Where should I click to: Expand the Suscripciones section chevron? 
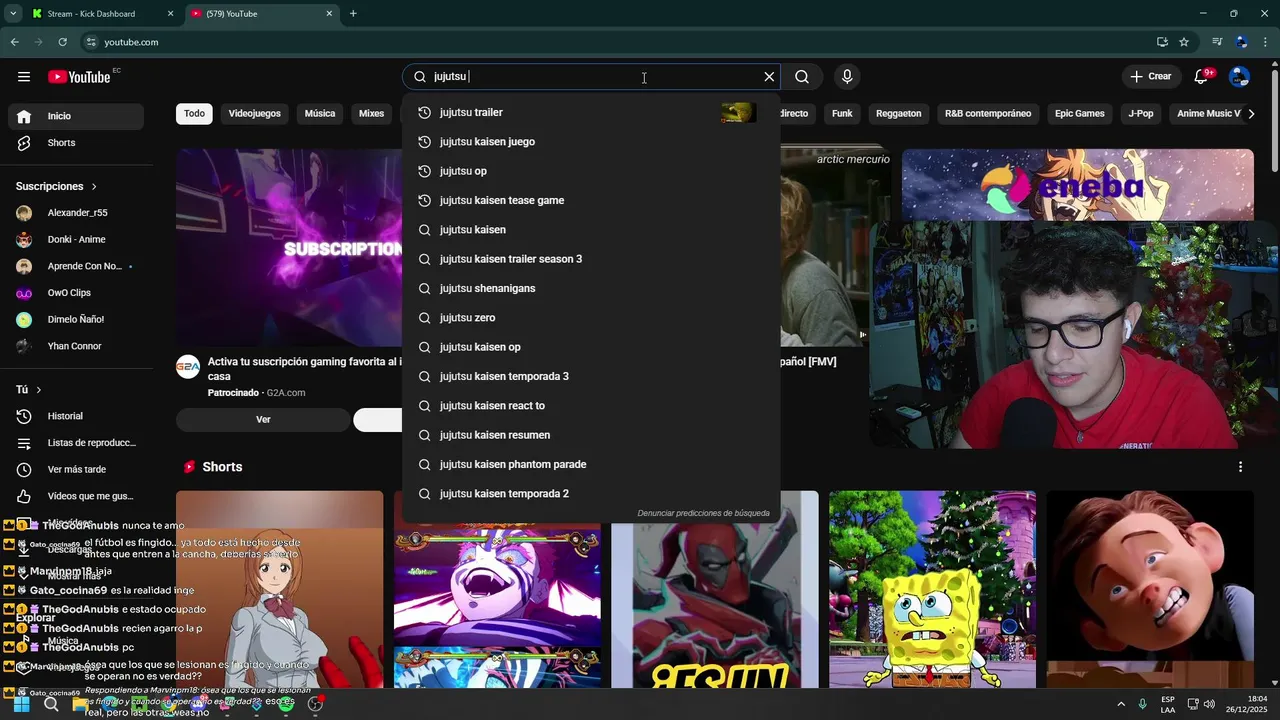pos(94,187)
